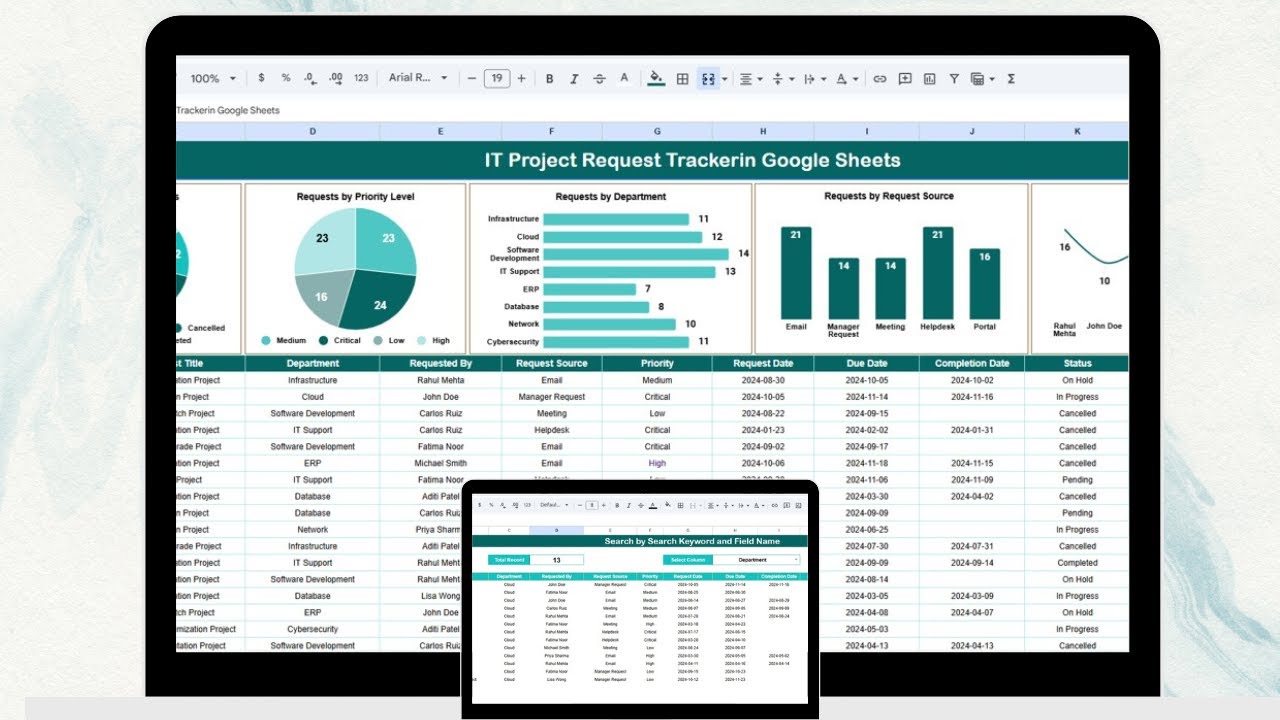
Task: Click the insert chart icon
Action: (x=929, y=78)
